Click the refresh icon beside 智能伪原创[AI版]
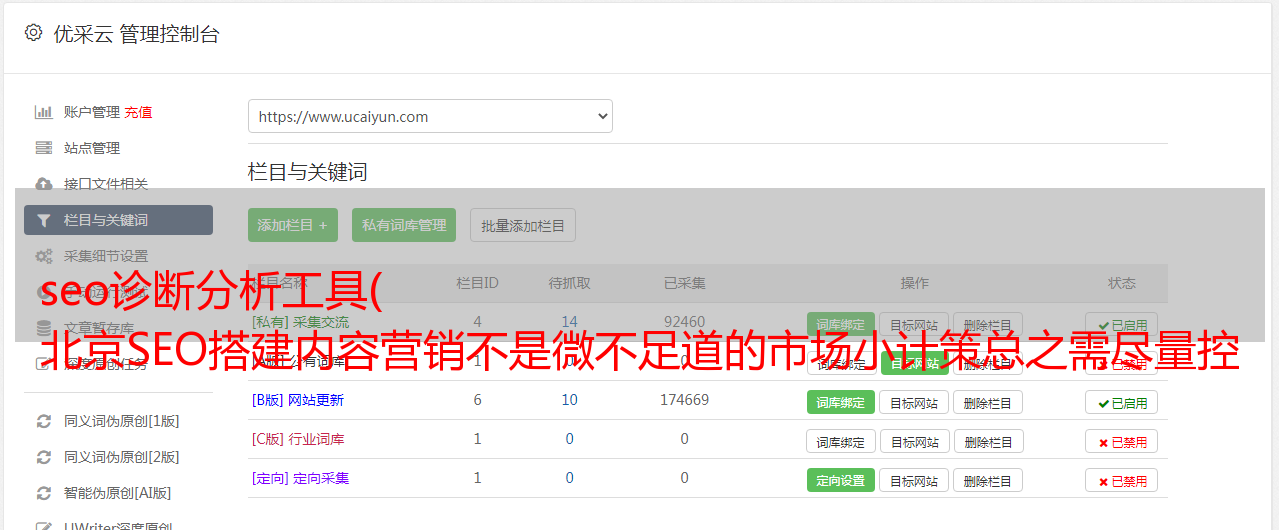Image resolution: width=1279 pixels, height=530 pixels. tap(43, 493)
